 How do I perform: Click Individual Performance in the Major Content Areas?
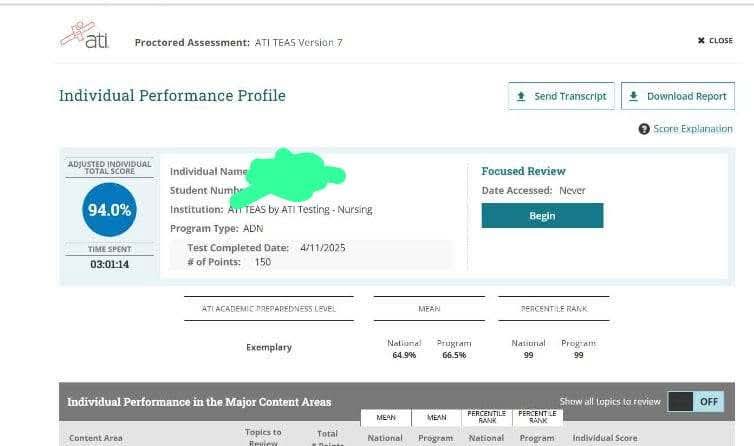click(x=199, y=402)
